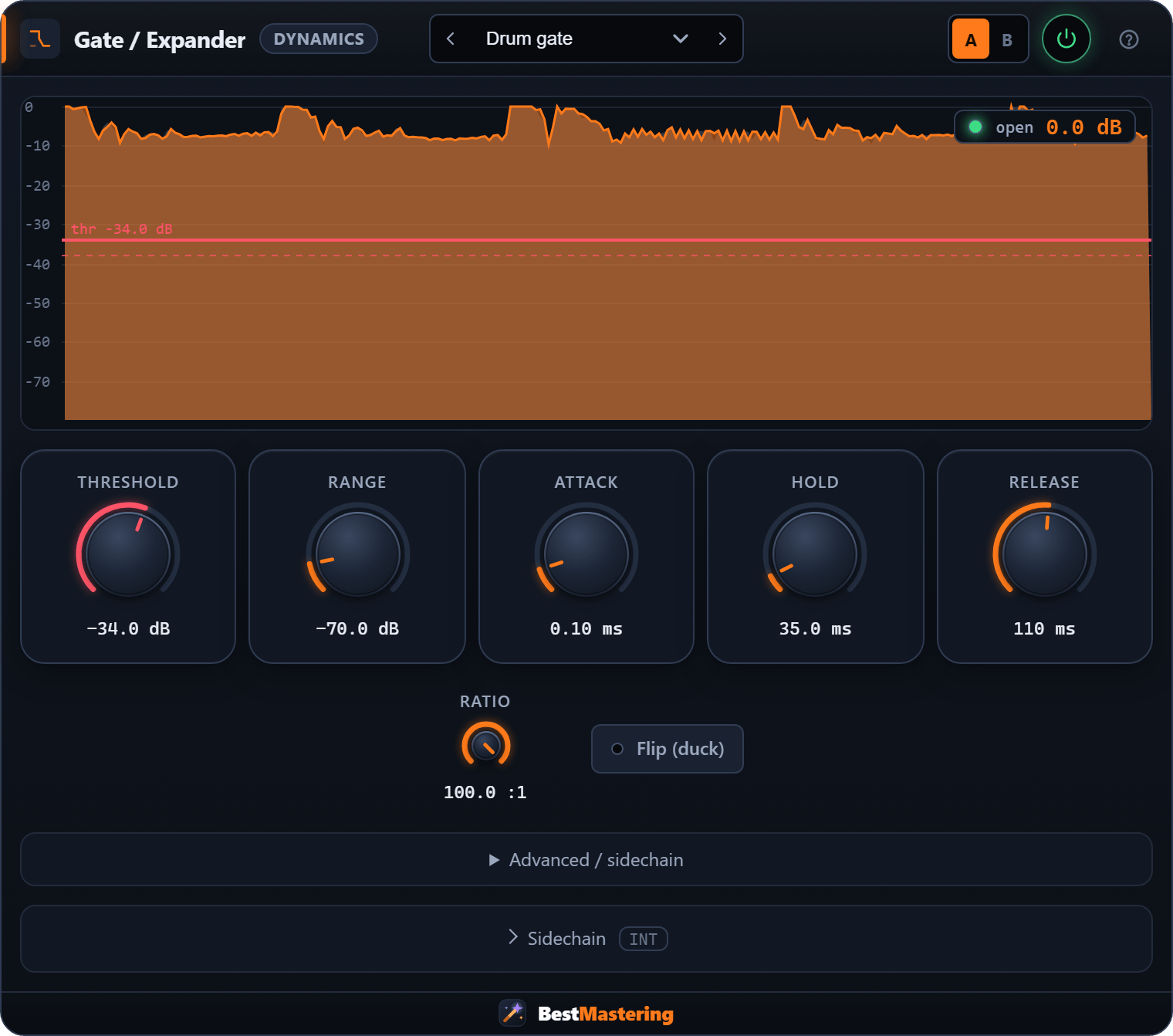Click the Release knob

tap(1045, 554)
